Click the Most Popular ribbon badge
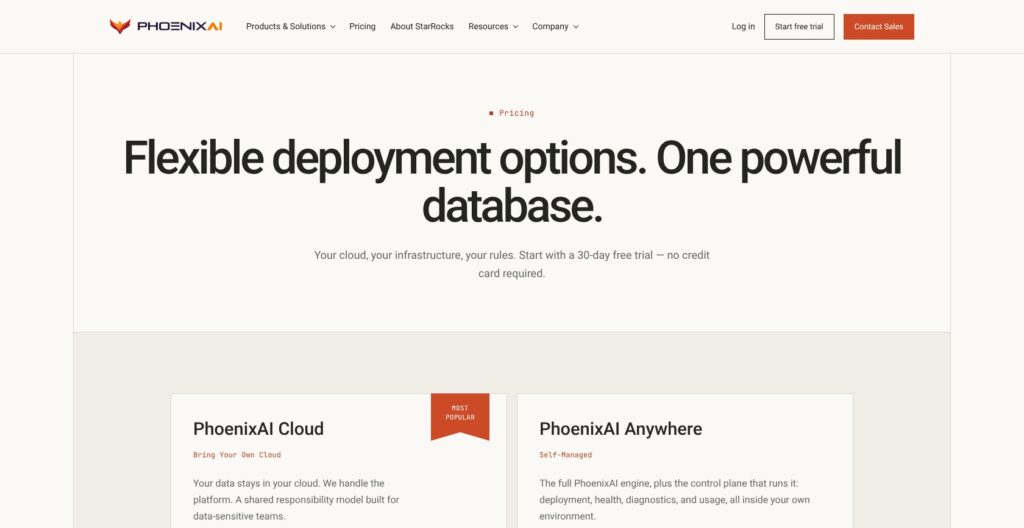The image size is (1024, 528). point(460,416)
